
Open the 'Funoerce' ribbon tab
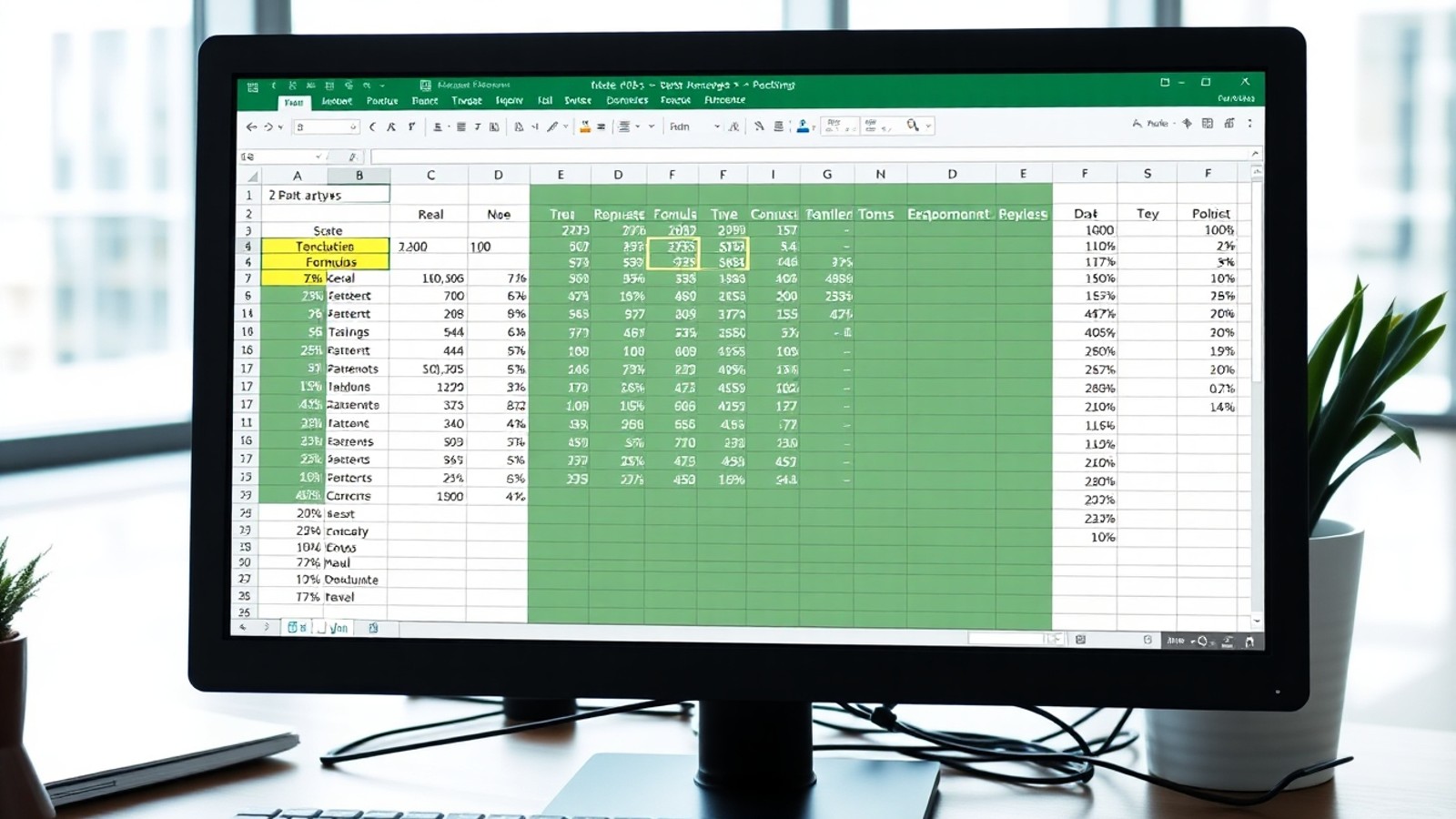pyautogui.click(x=725, y=100)
